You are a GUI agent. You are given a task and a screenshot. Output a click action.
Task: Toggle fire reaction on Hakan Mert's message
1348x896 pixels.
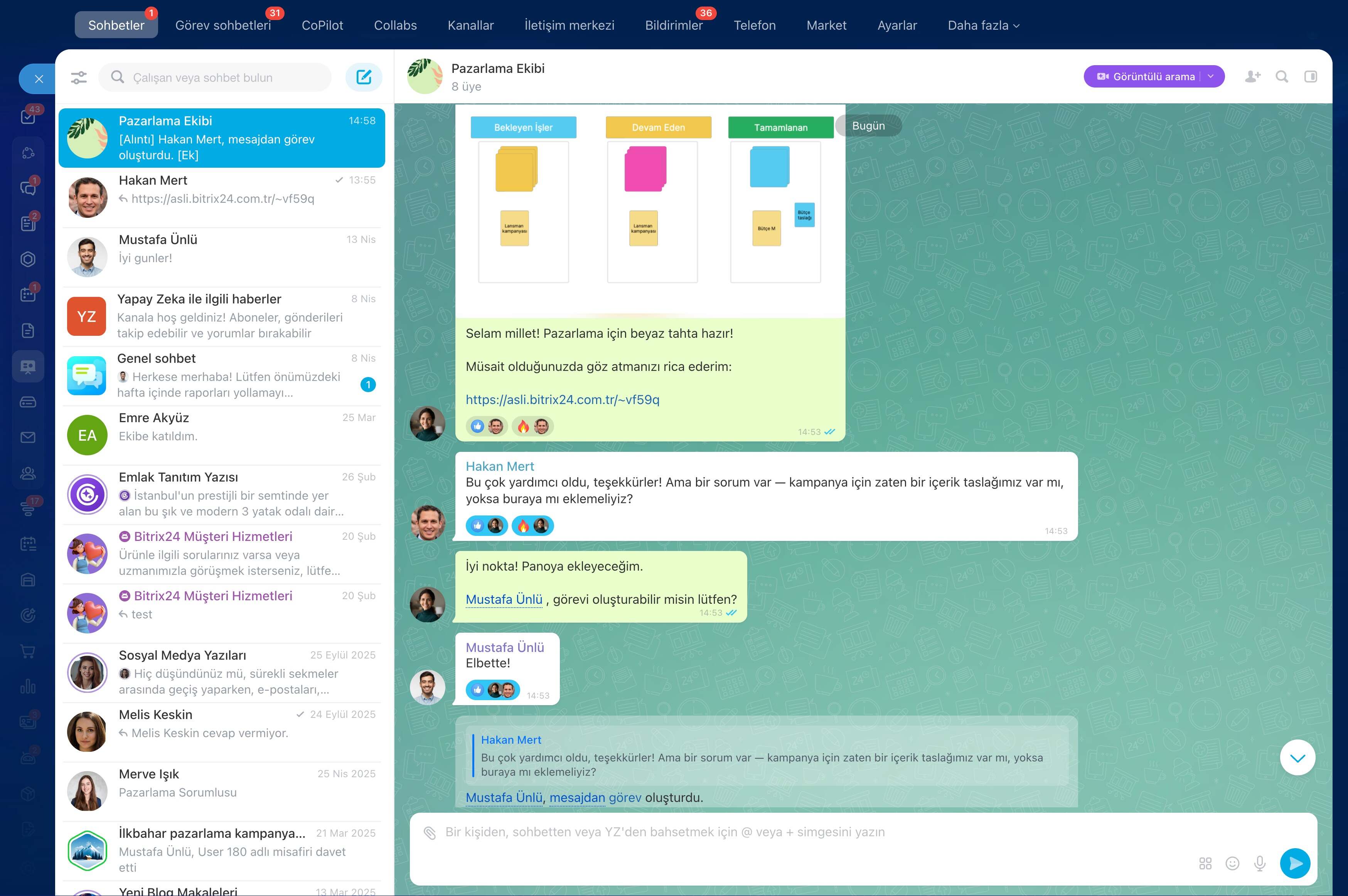[523, 525]
